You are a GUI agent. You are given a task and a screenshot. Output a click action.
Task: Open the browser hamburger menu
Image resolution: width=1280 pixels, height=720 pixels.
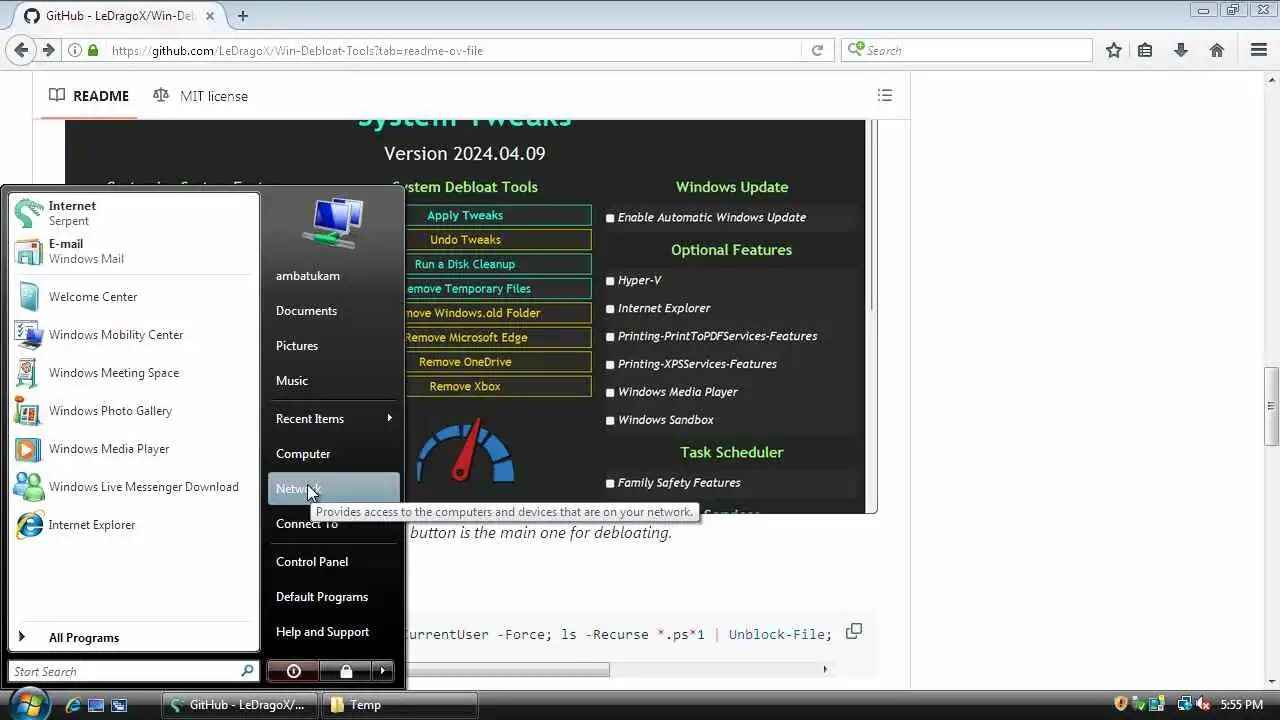[1259, 50]
